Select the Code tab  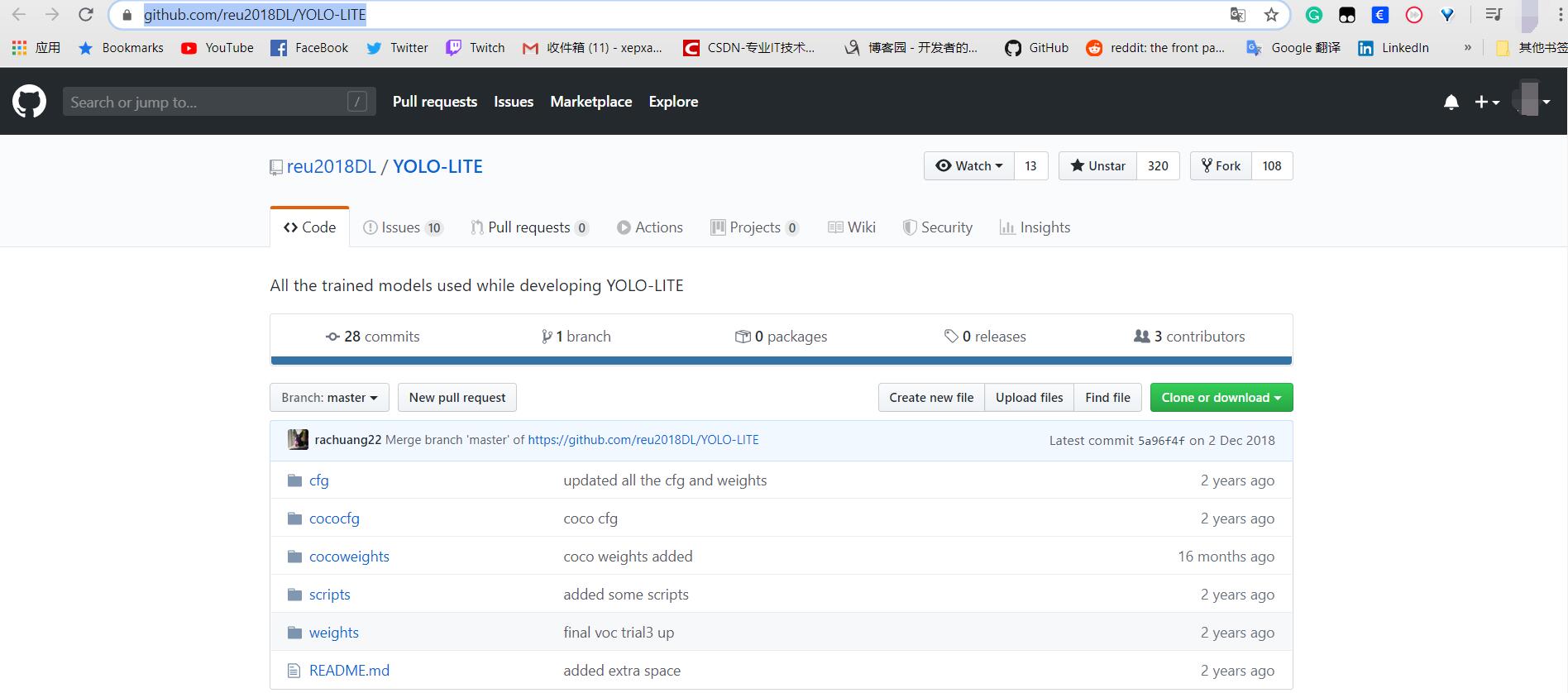[x=309, y=227]
